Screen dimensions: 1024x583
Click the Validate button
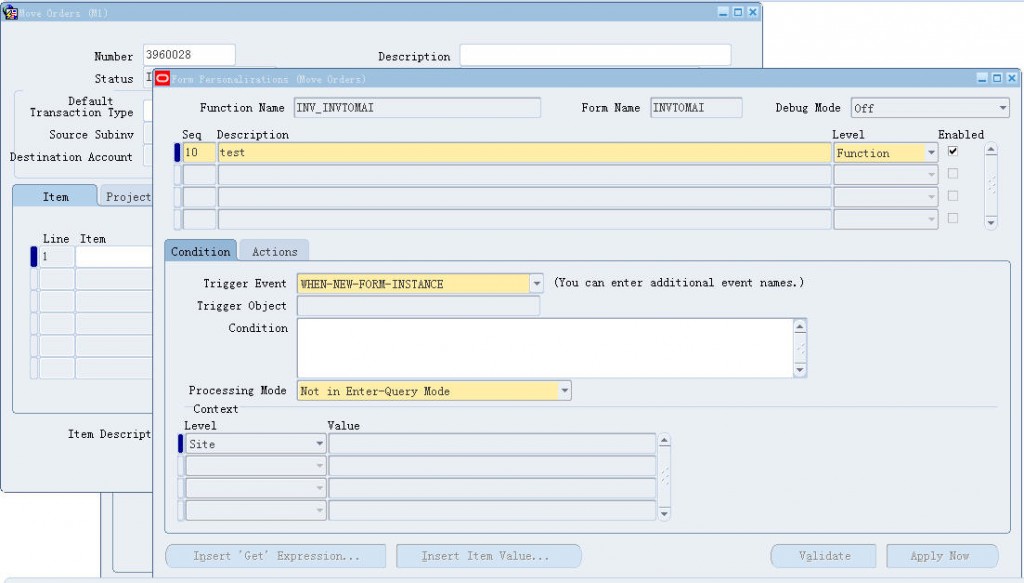tap(823, 555)
